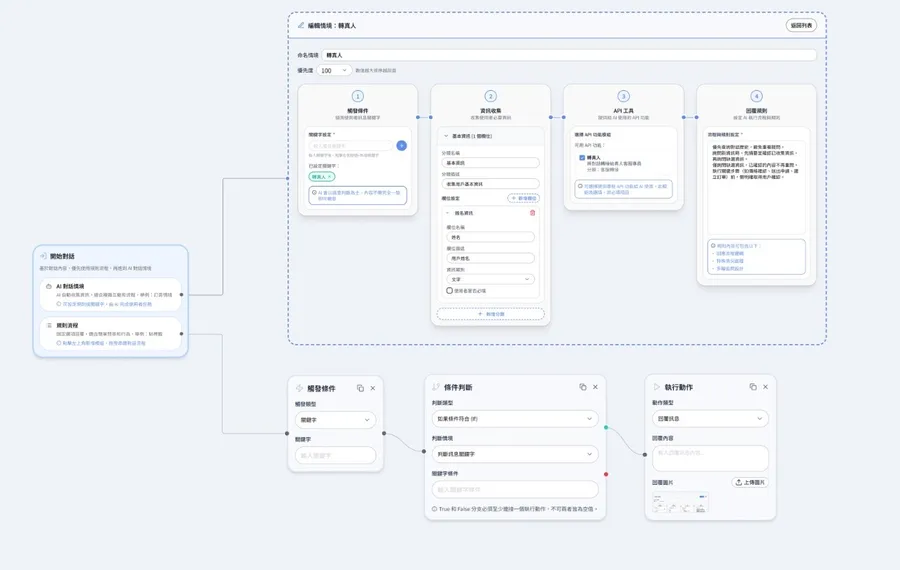The width and height of the screenshot is (900, 570).
Task: Click the step 4 circle on 回覆規則 card
Action: (756, 96)
